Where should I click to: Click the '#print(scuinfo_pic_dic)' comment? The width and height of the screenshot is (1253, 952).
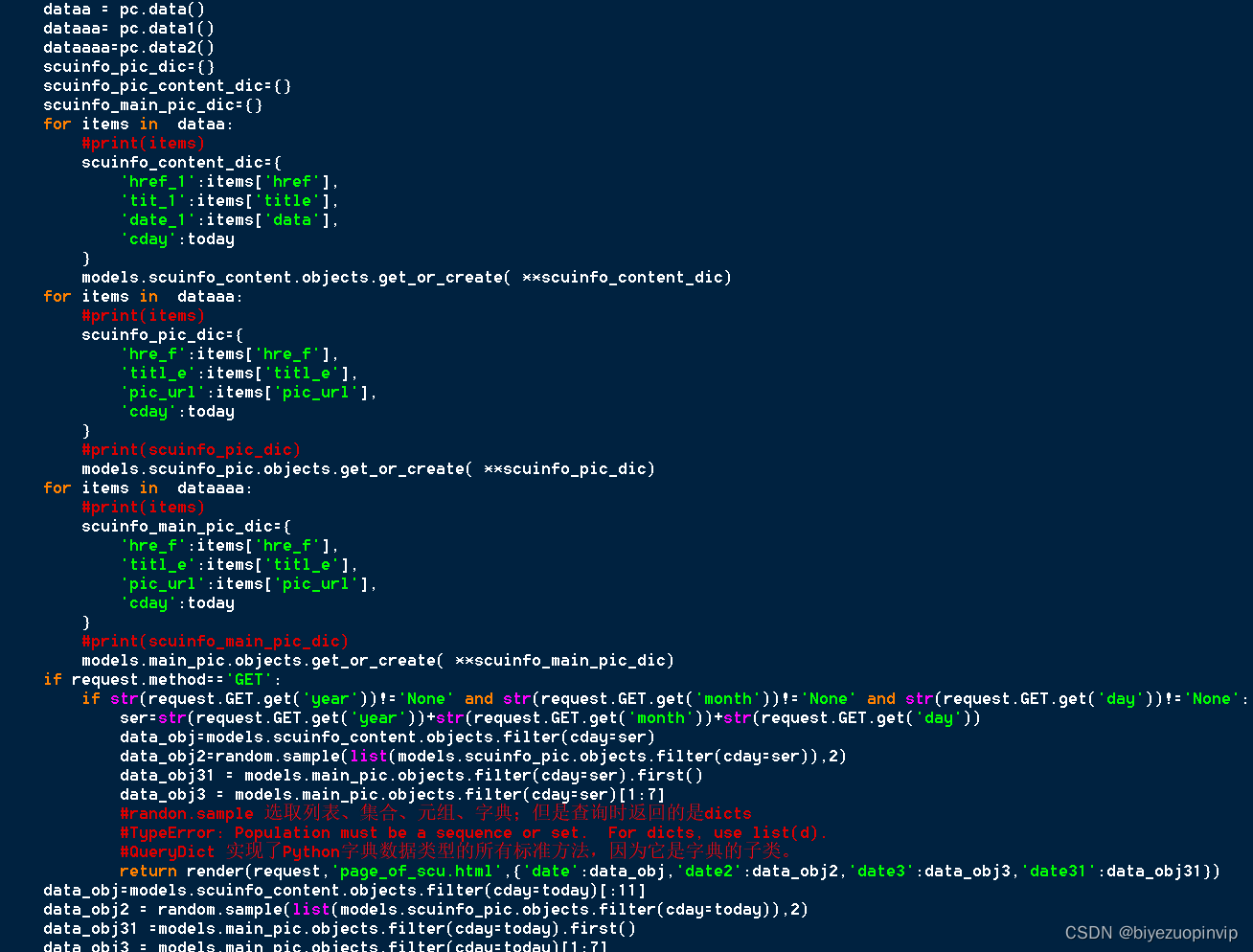(192, 450)
